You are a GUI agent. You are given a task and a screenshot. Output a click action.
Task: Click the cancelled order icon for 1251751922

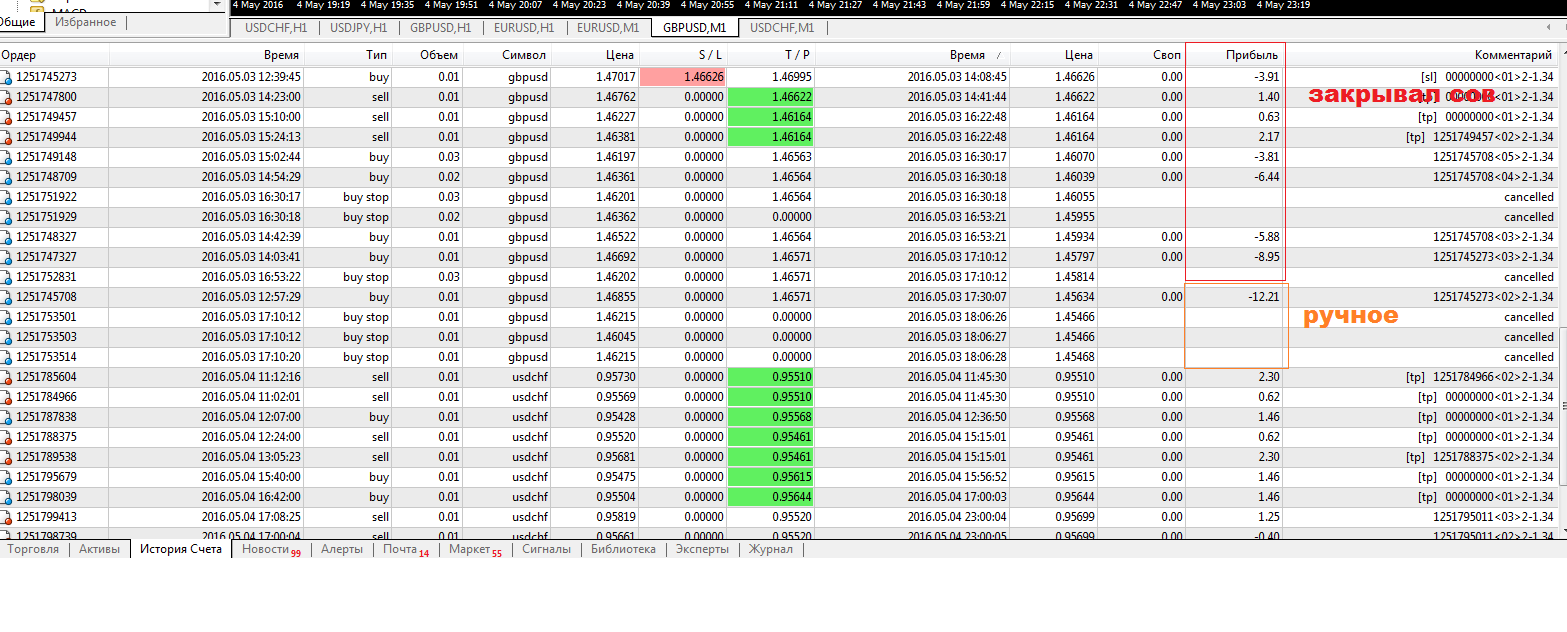(7, 197)
